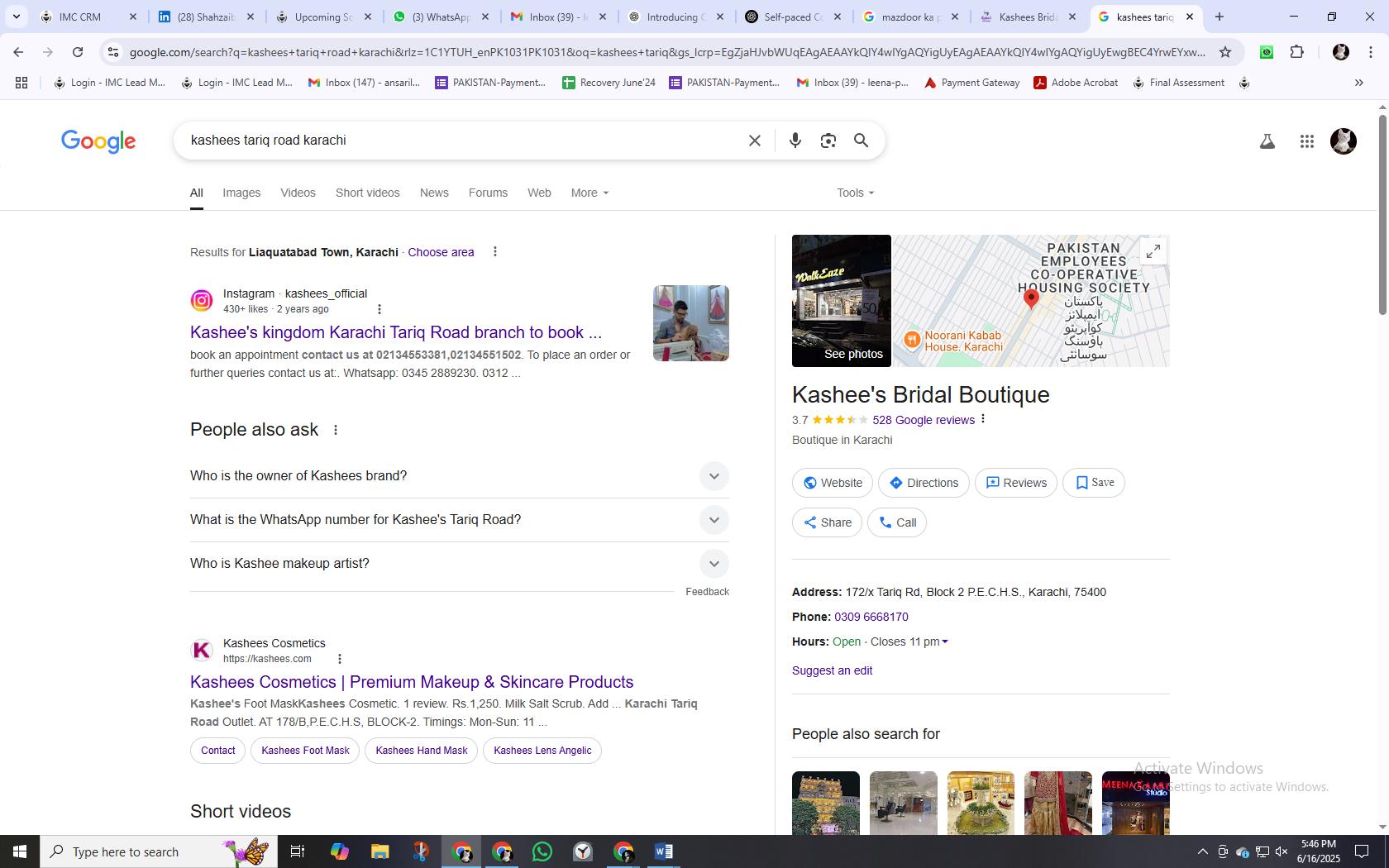Open the Instagram result thumbnail image
This screenshot has width=1389, height=868.
coord(691,323)
